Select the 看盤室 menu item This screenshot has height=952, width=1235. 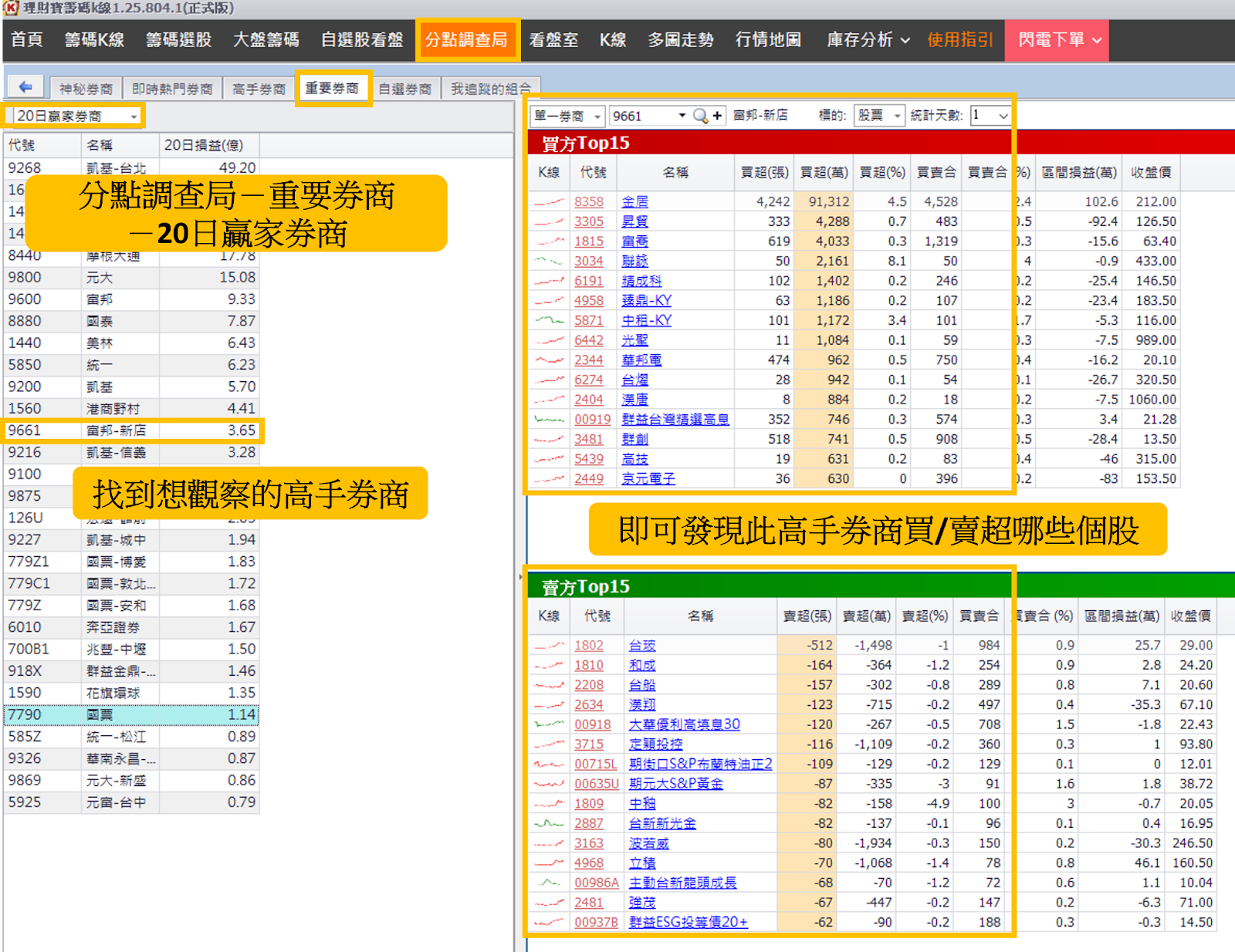click(553, 40)
